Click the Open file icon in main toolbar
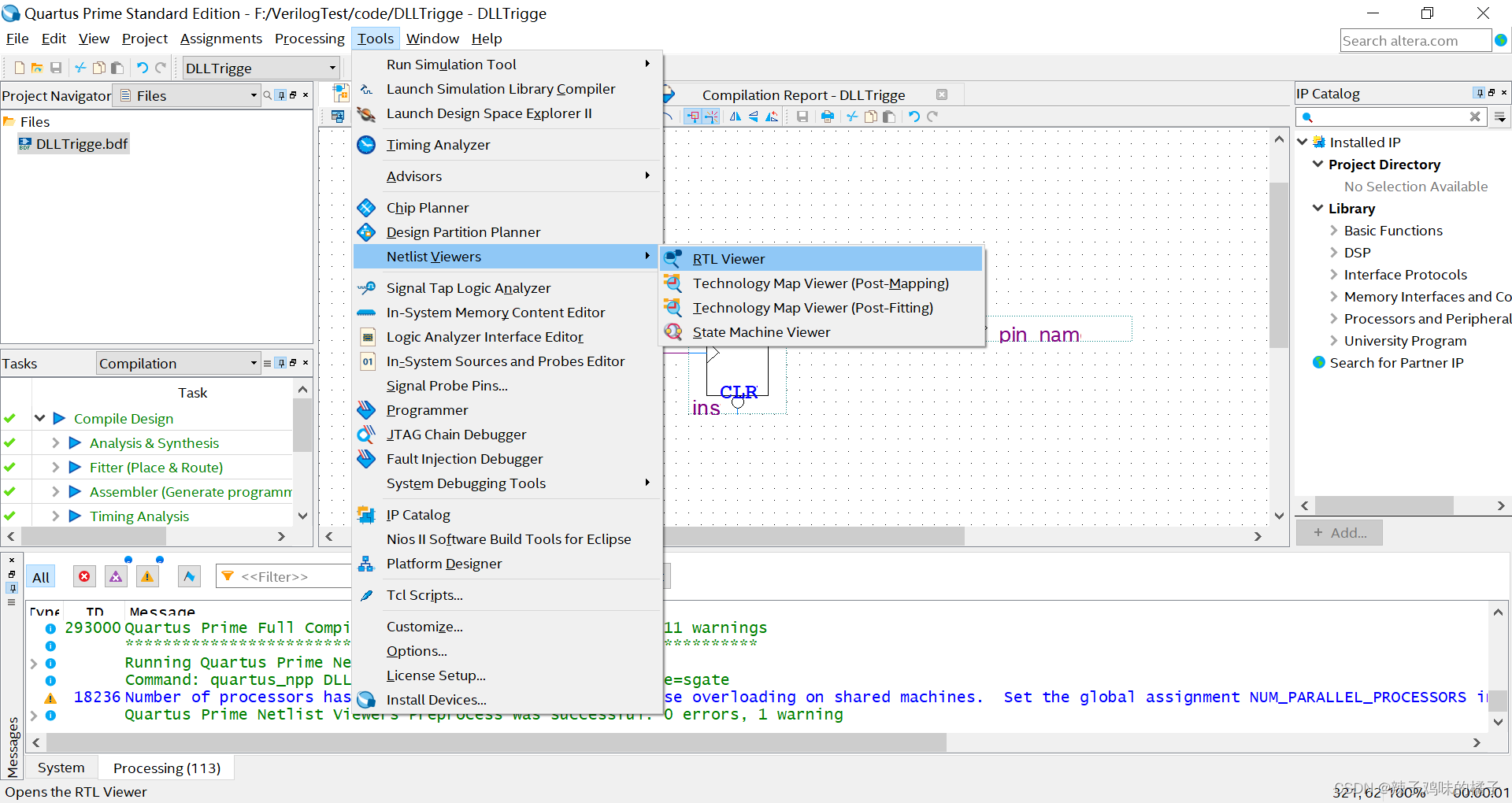 [37, 68]
